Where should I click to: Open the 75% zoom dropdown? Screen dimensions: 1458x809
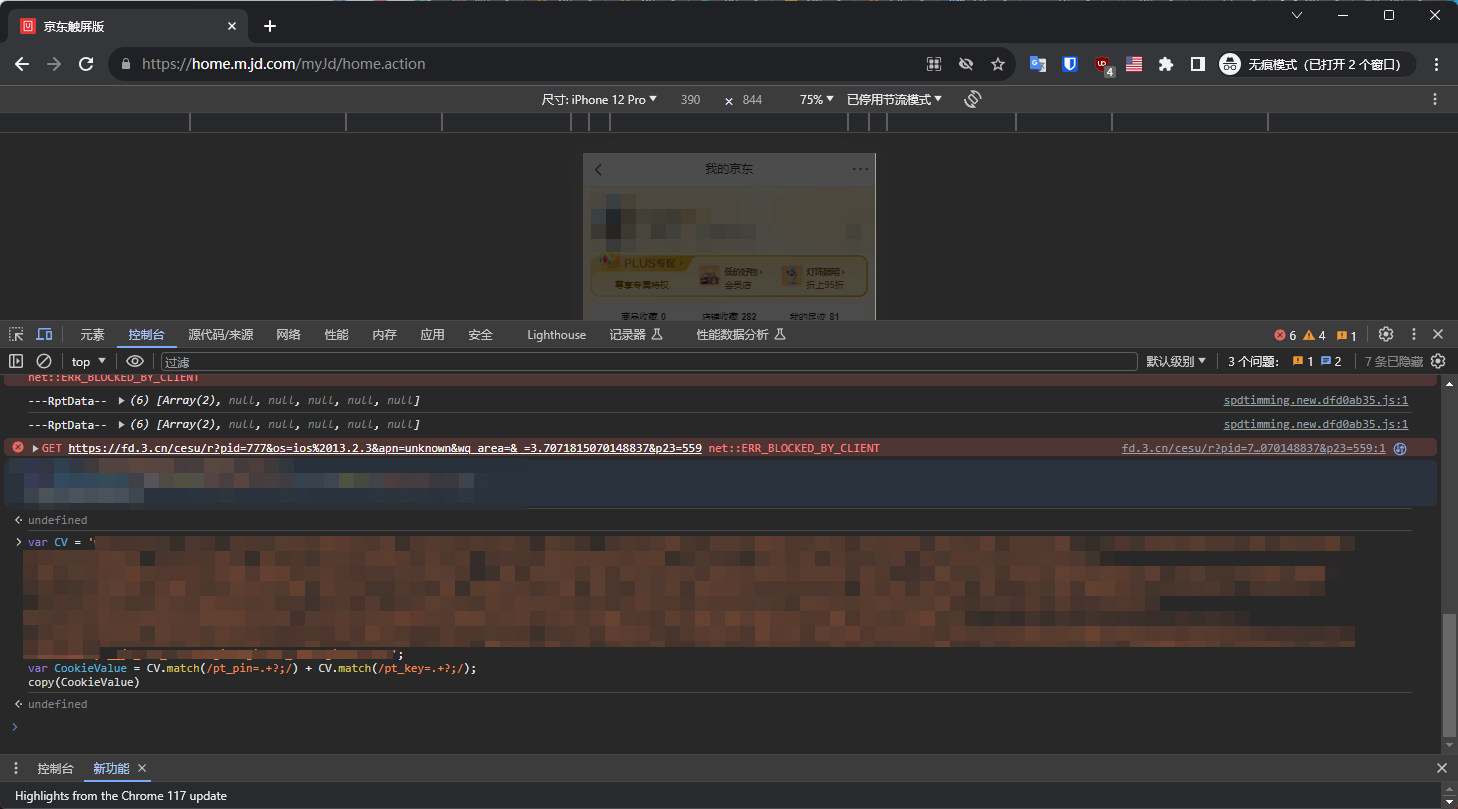click(x=816, y=99)
